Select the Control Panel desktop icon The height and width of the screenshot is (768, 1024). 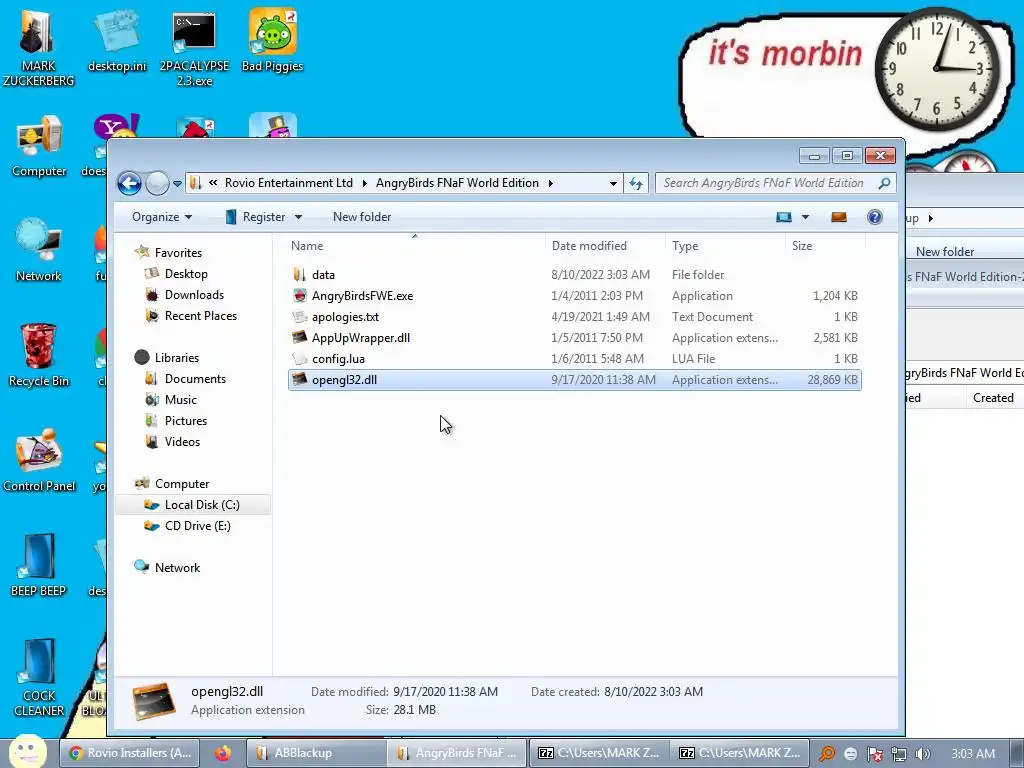click(39, 460)
